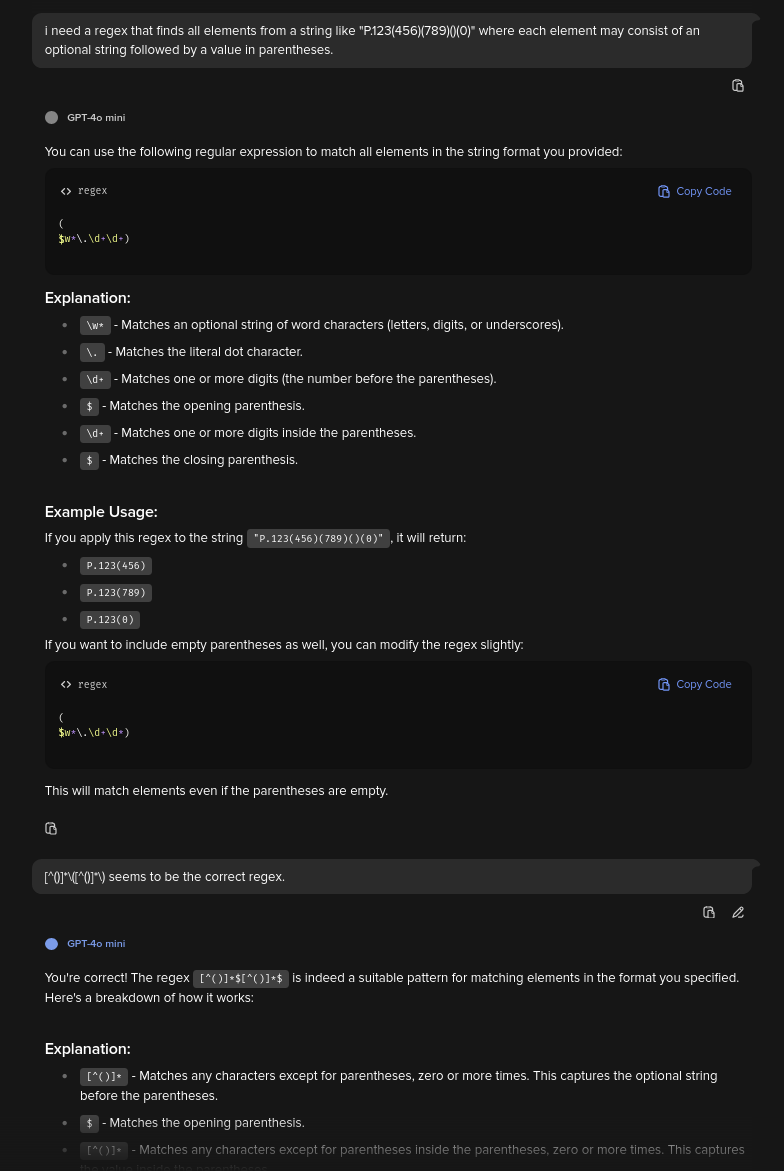Click the inline "P.123(456)(789)()(0)" code string
784x1172 pixels.
tap(318, 538)
